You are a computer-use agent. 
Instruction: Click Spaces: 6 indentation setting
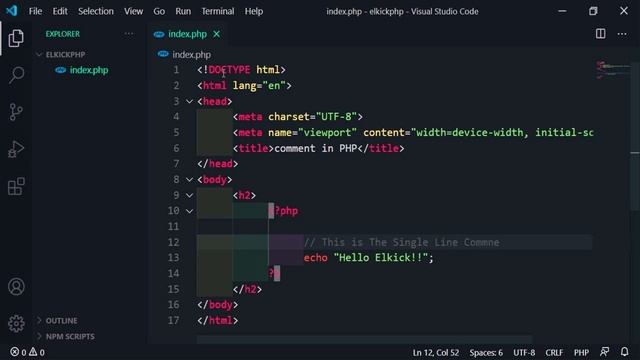tap(486, 352)
